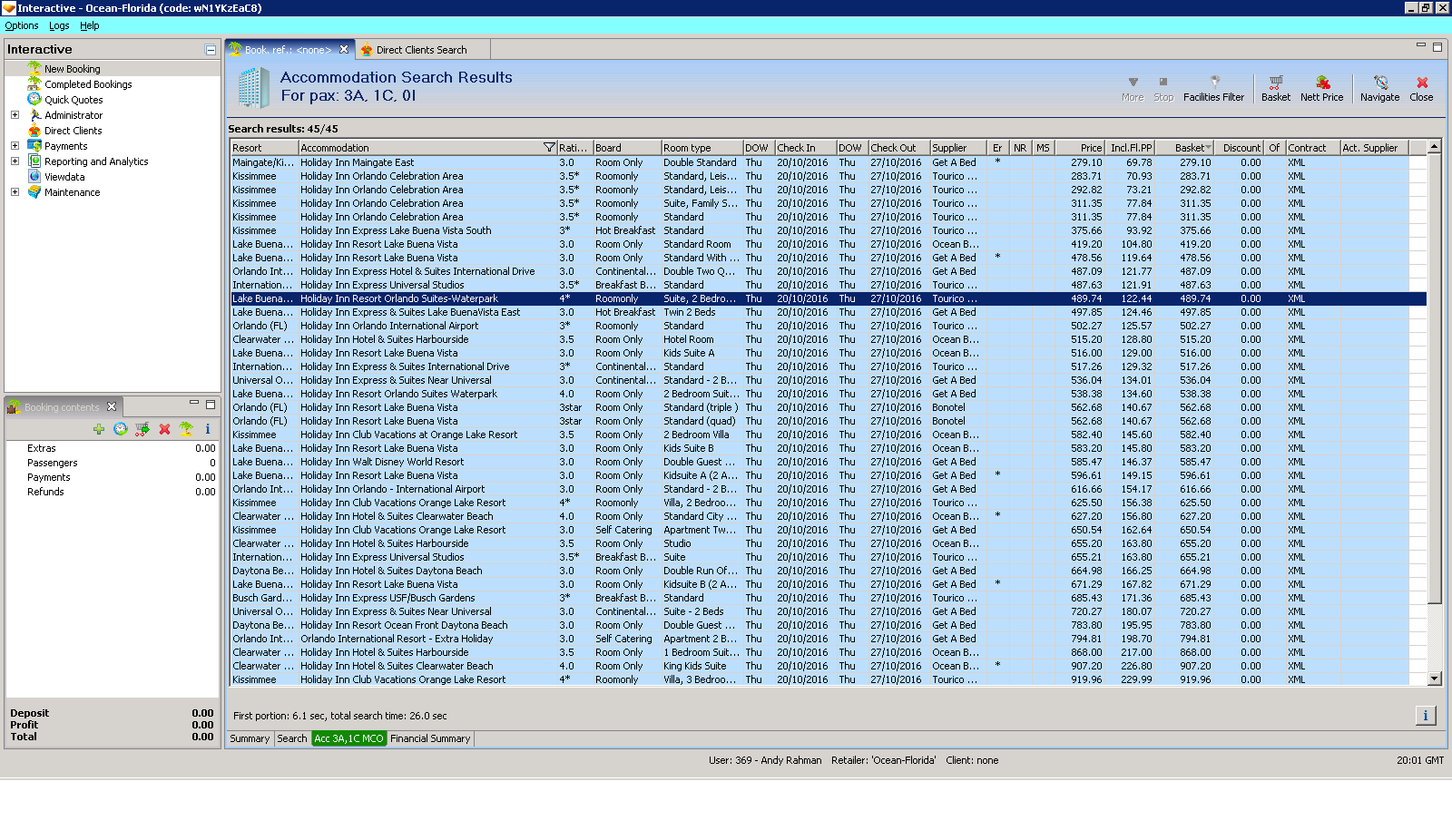Select Holiday Inn Orlando International Airport row

click(819, 326)
